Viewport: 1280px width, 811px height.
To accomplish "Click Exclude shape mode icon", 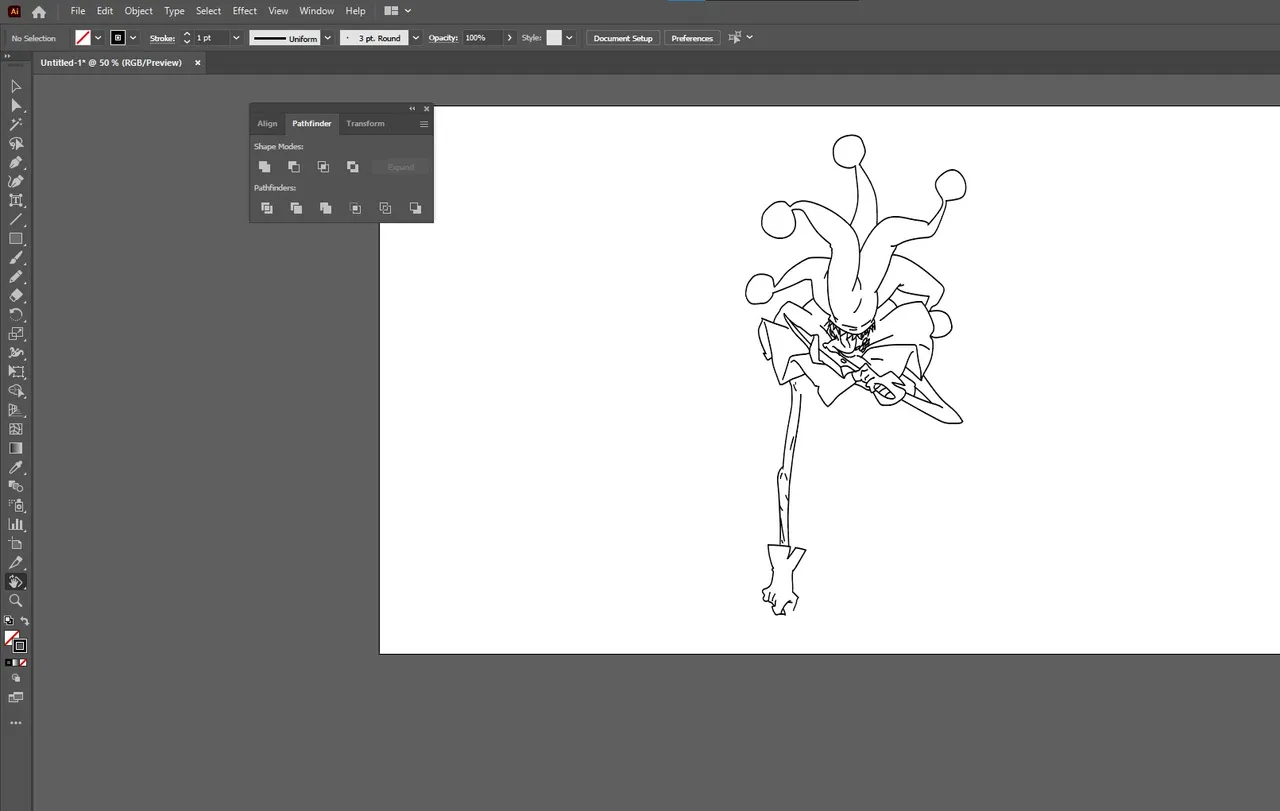I will pos(353,167).
